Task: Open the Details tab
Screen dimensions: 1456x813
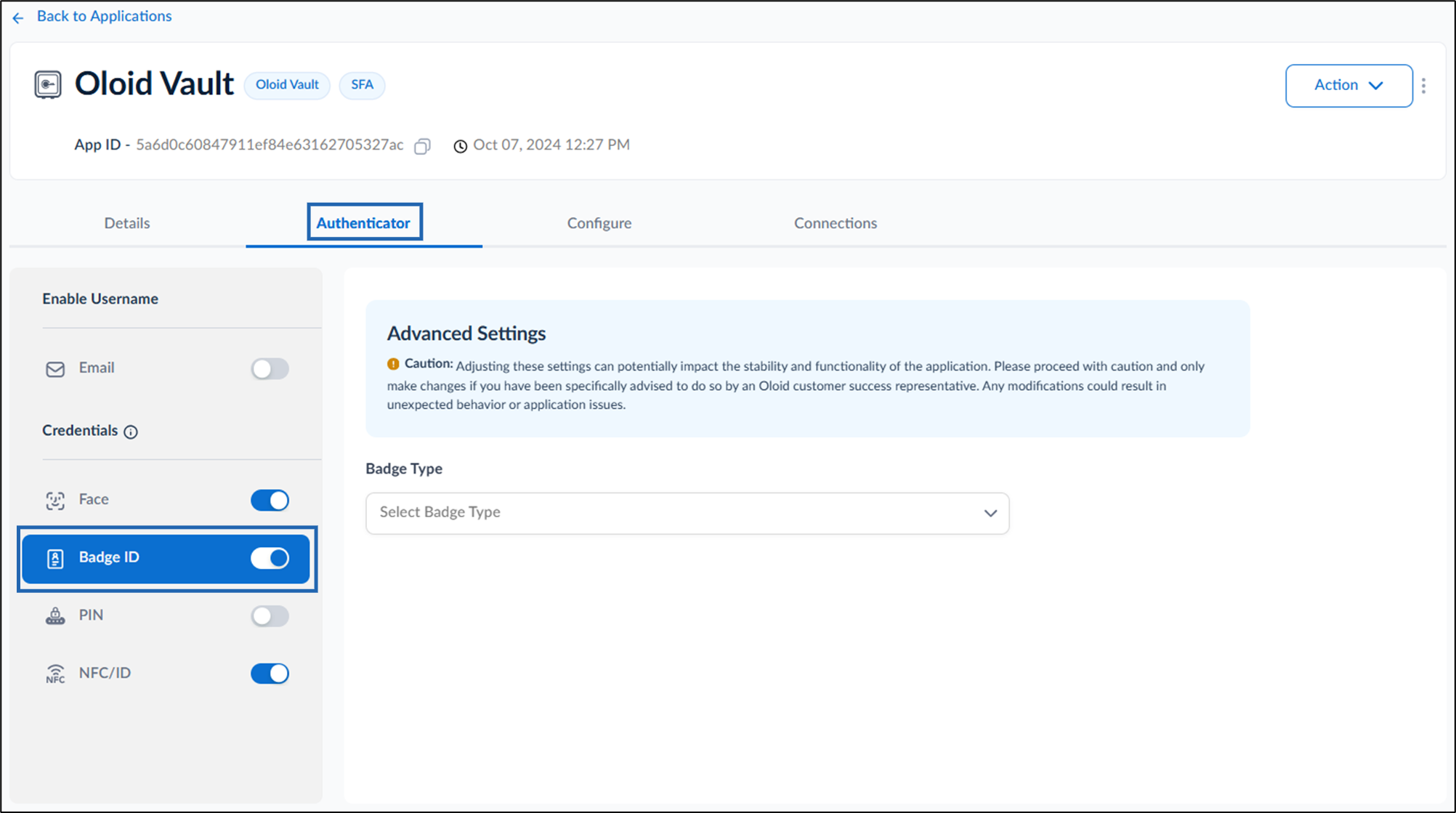Action: 127,223
